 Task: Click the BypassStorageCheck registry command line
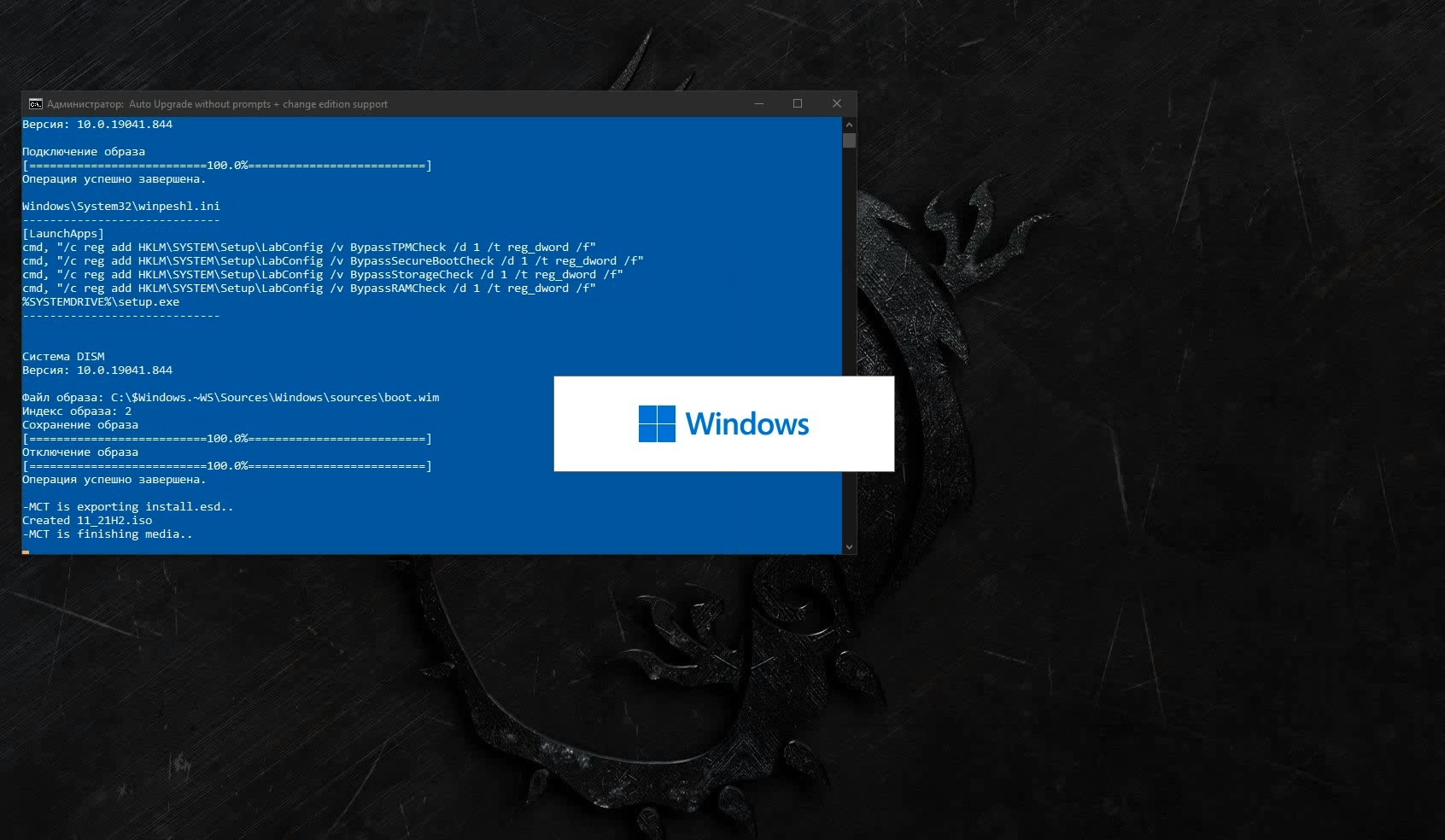pyautogui.click(x=323, y=275)
